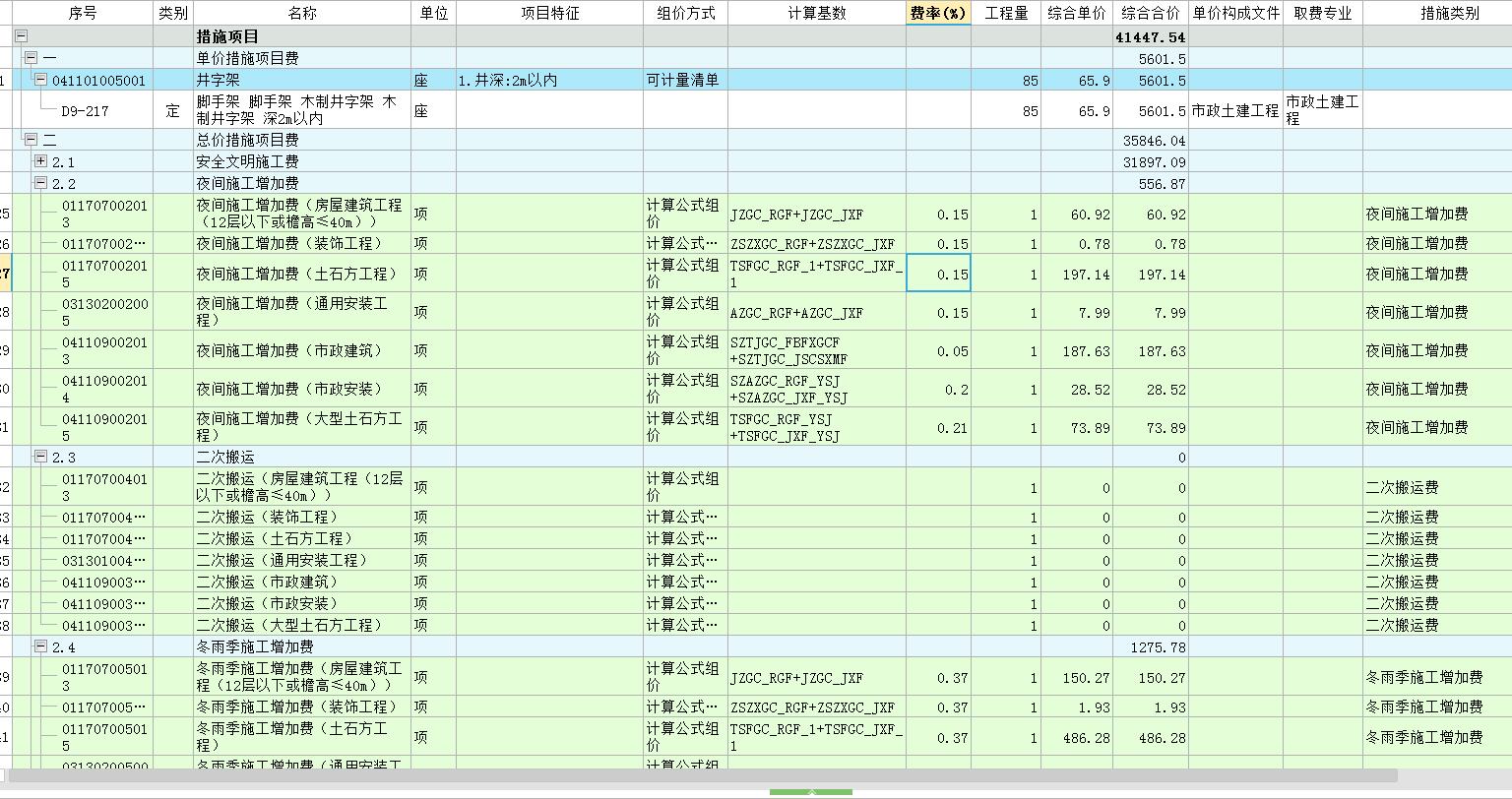The height and width of the screenshot is (799, 1512).
Task: Collapse the 总价措施项目费 section
Action: pos(31,140)
